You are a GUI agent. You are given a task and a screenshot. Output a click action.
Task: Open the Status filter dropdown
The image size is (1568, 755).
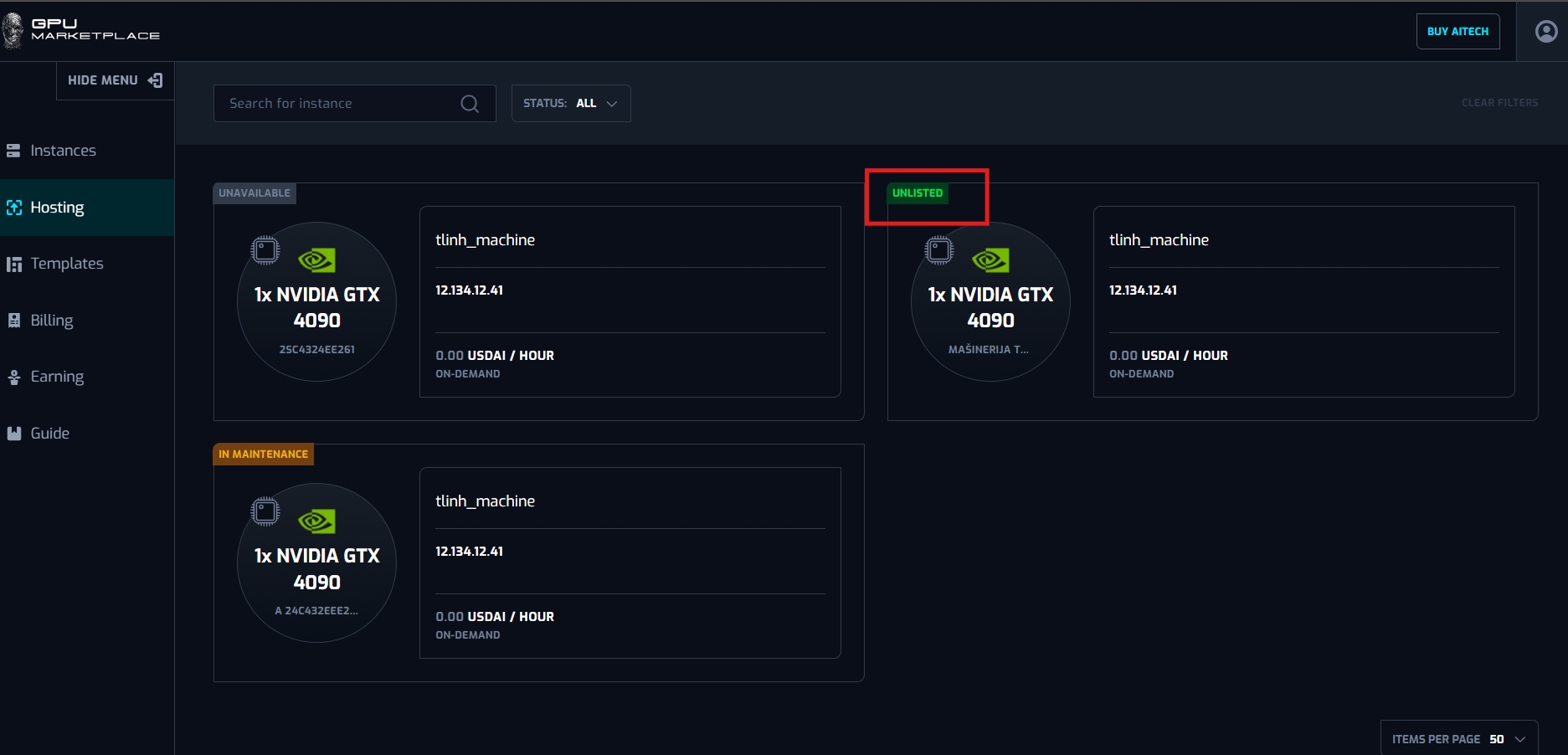tap(570, 104)
